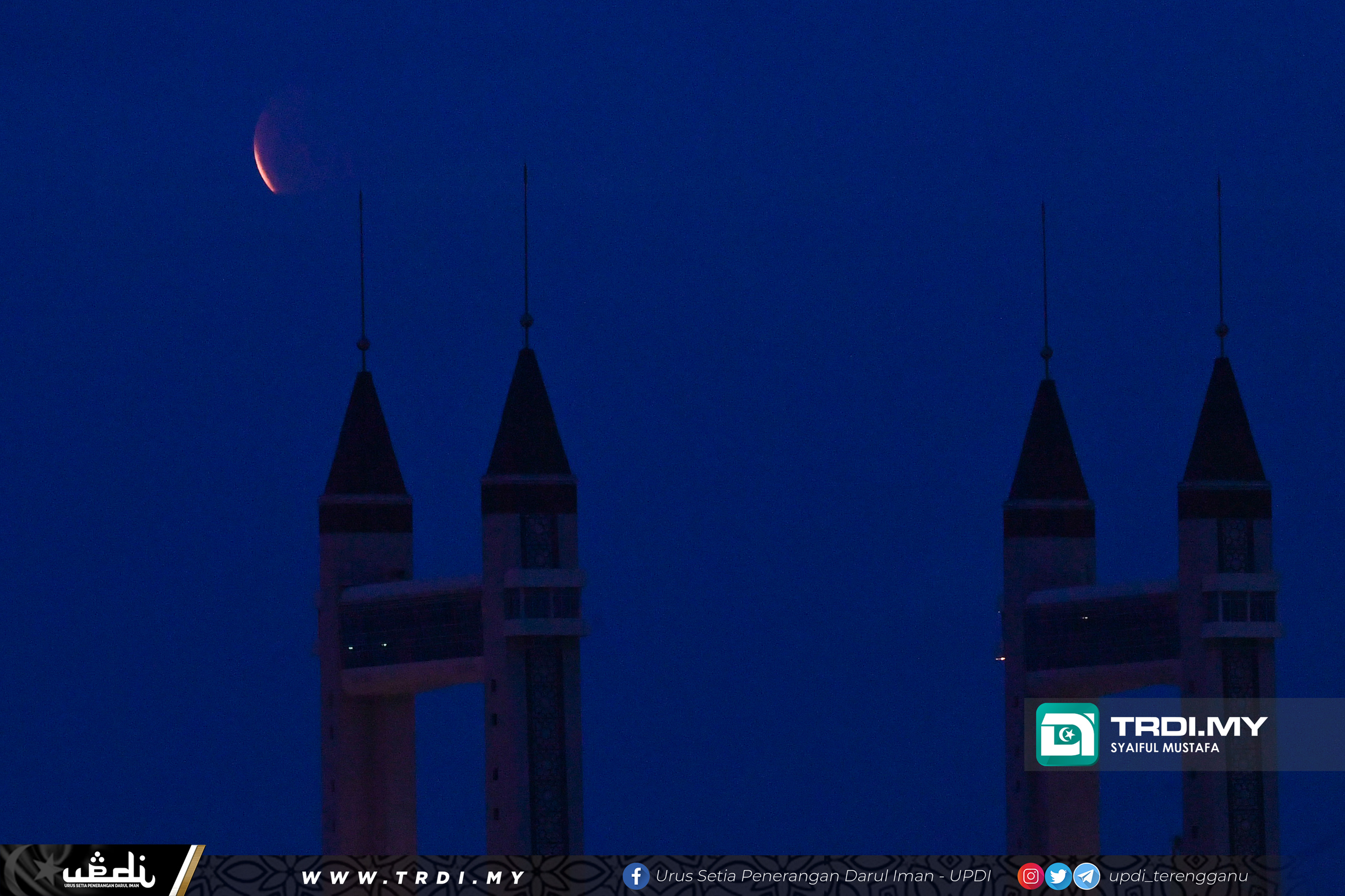Click the small orange light on right tower
This screenshot has height=896, width=1345.
tap(1000, 658)
